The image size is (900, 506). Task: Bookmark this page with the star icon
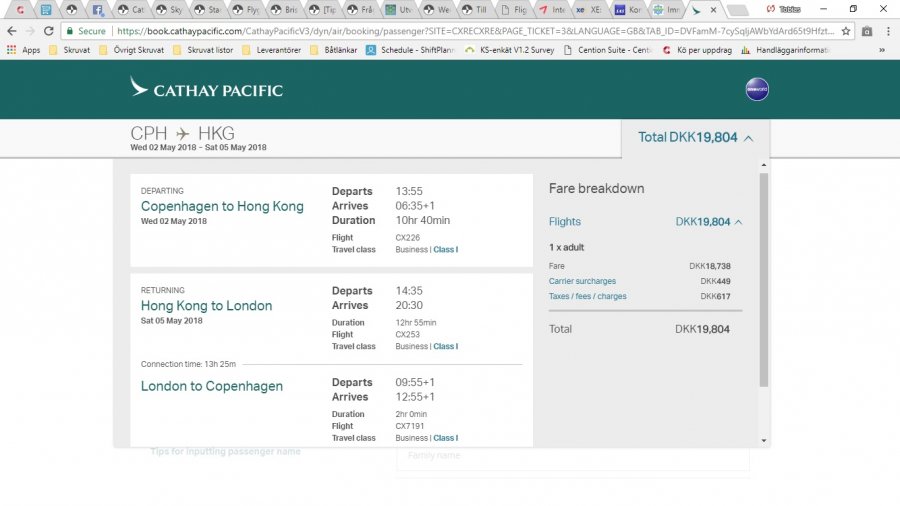[845, 31]
